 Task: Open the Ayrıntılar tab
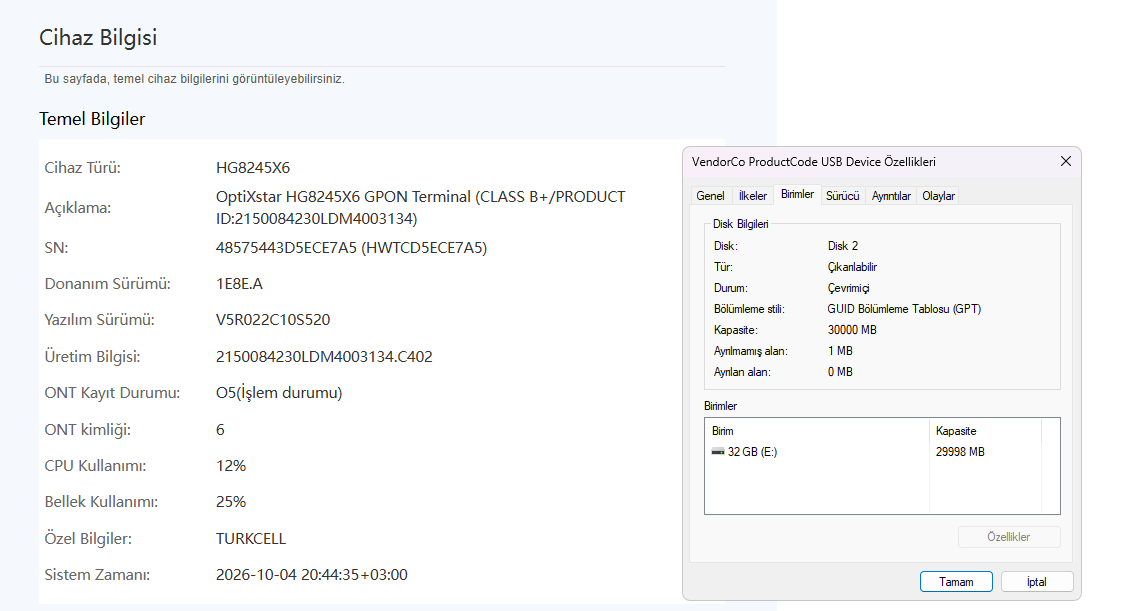pos(891,196)
